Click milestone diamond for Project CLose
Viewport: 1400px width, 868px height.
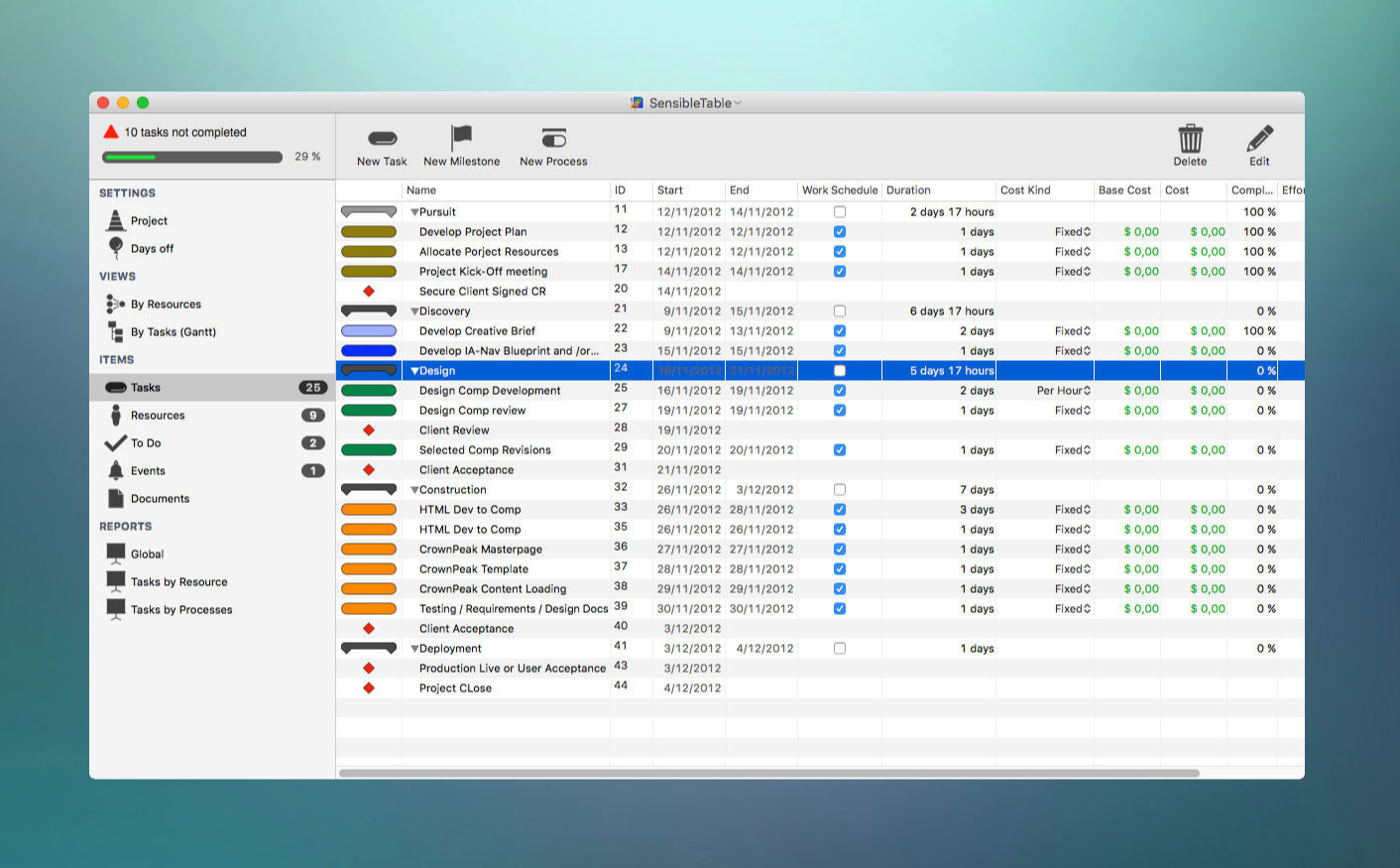coord(369,687)
